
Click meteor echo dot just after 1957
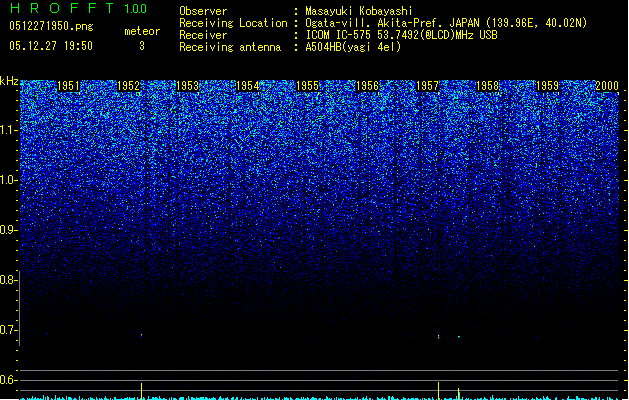438,336
